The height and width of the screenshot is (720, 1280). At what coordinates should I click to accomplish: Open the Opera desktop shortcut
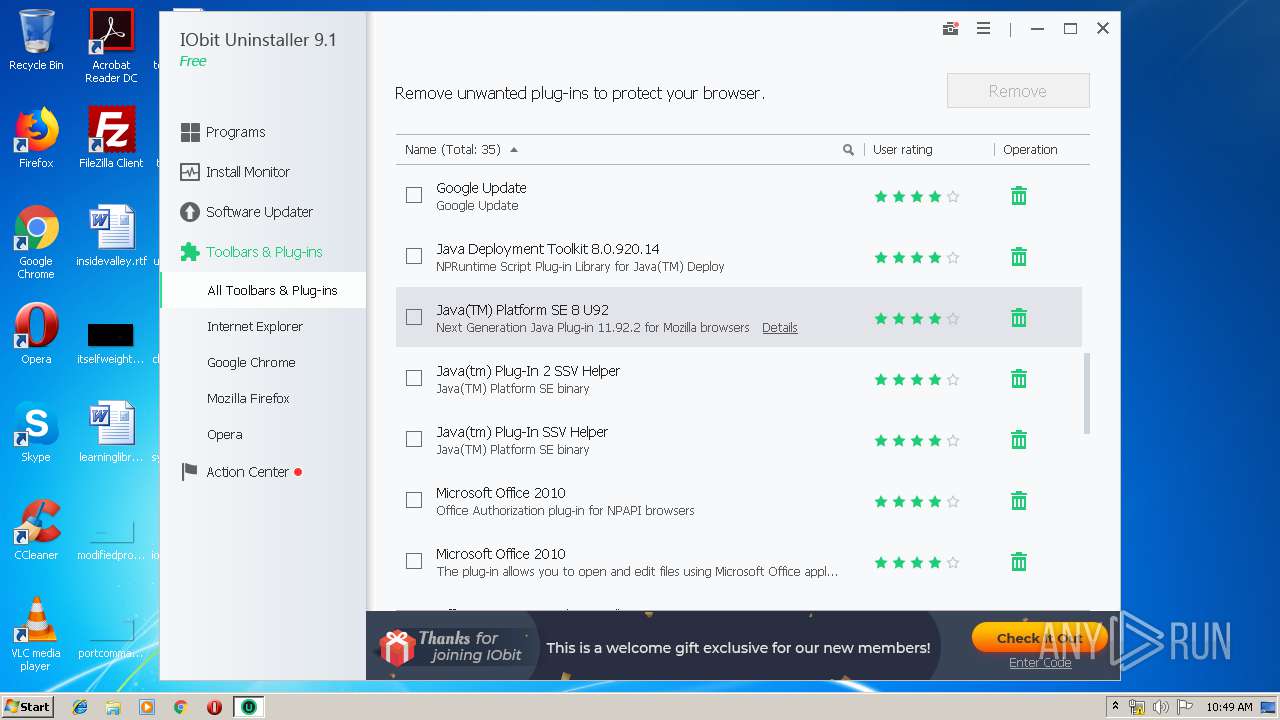[x=36, y=334]
